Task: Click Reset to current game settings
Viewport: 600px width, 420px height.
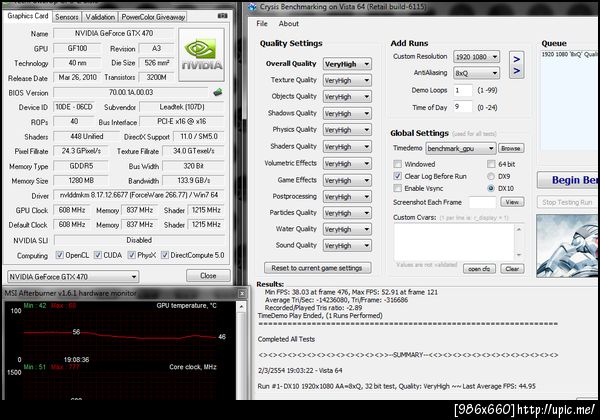Action: 317,268
